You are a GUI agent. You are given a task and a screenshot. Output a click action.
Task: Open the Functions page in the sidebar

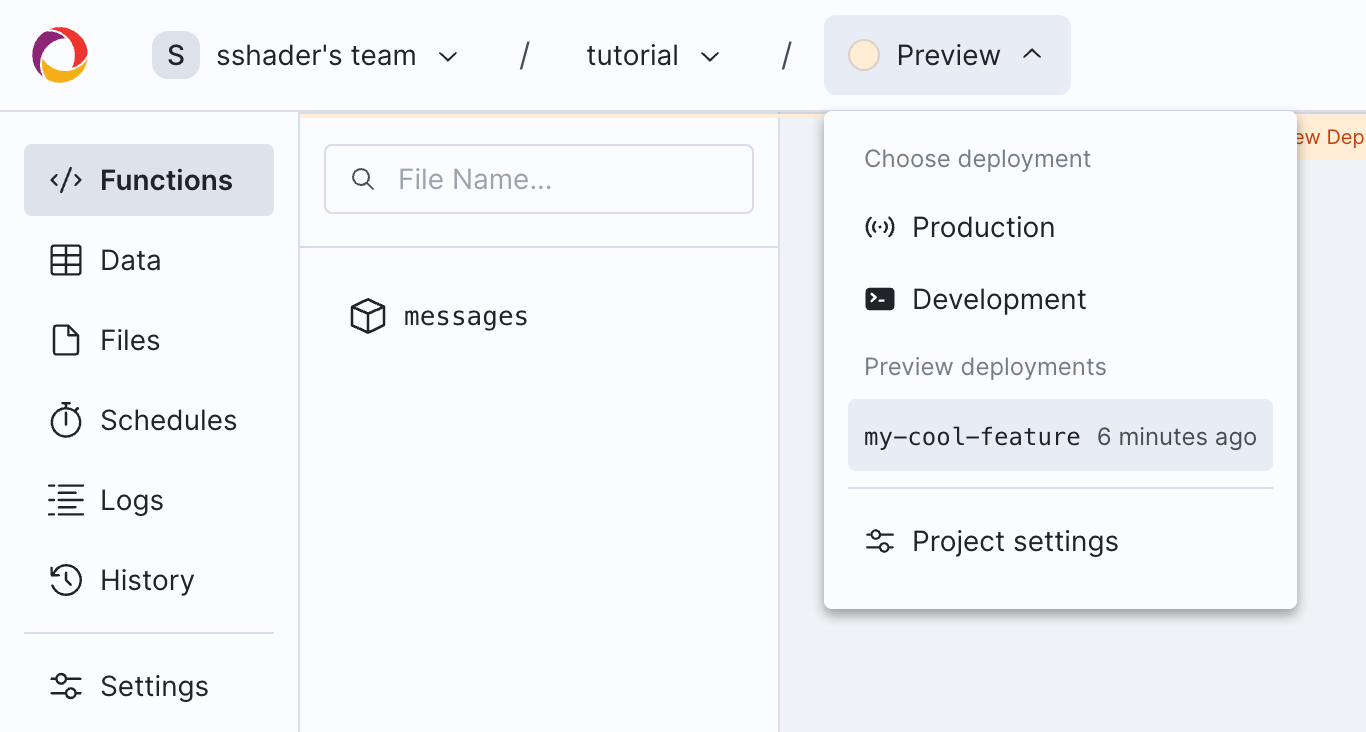(x=149, y=180)
